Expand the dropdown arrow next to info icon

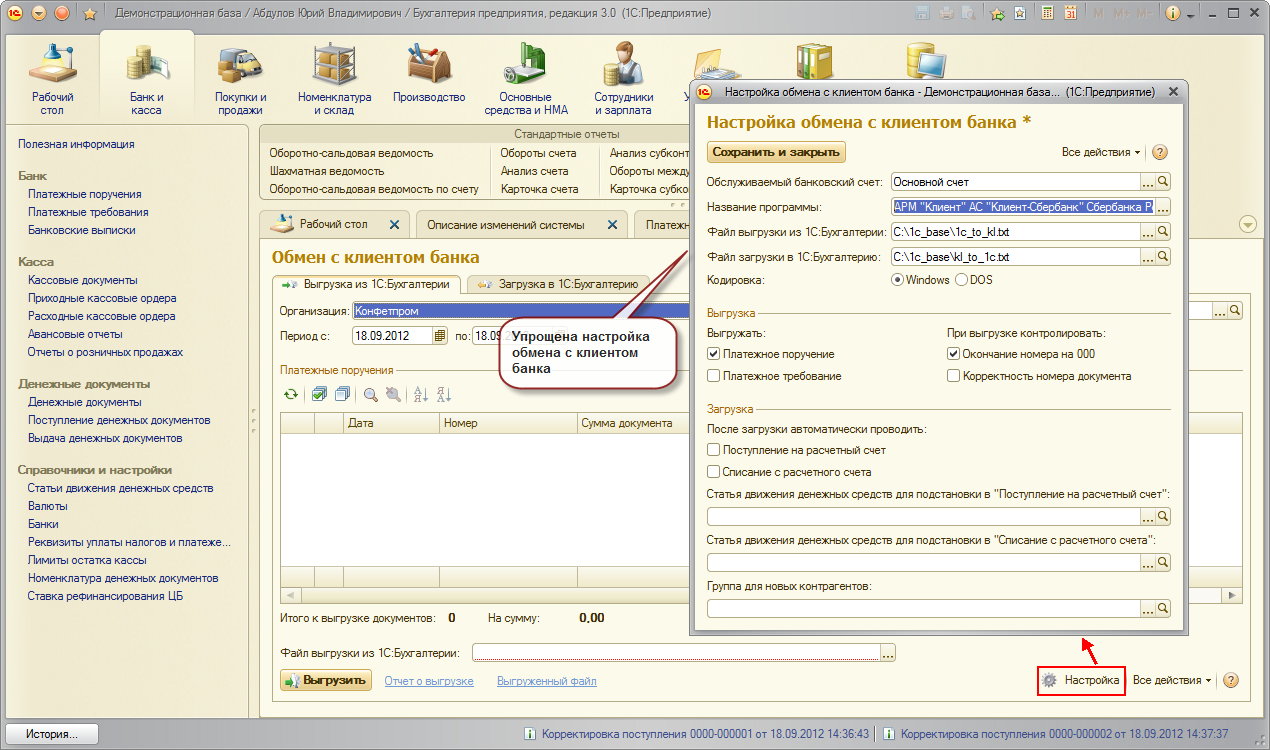click(1192, 14)
